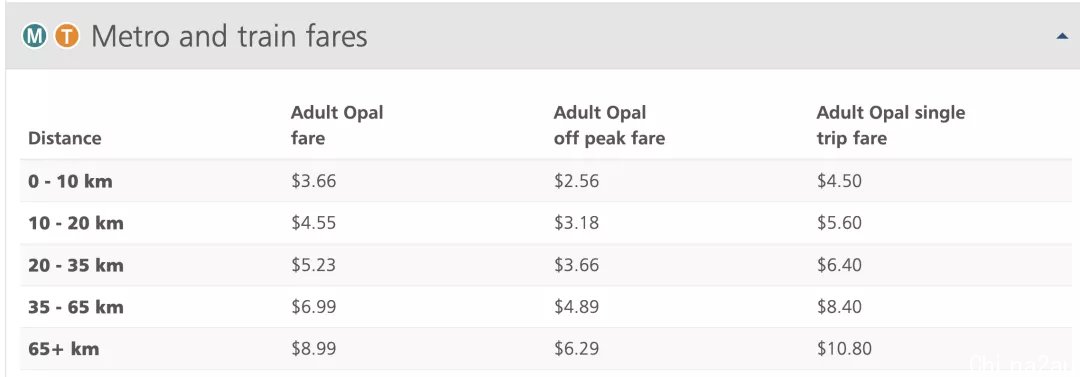
Task: Click the 10 - 20 km row label
Action: [x=76, y=223]
